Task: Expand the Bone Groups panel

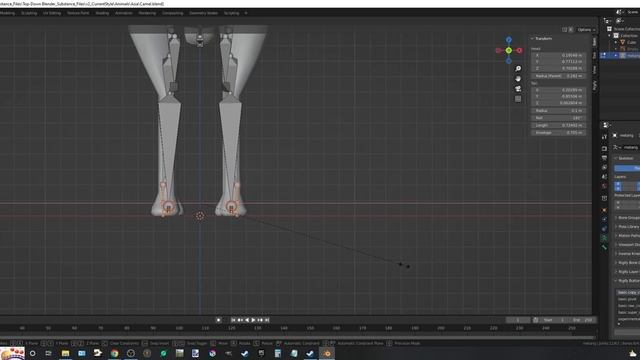Action: click(616, 218)
